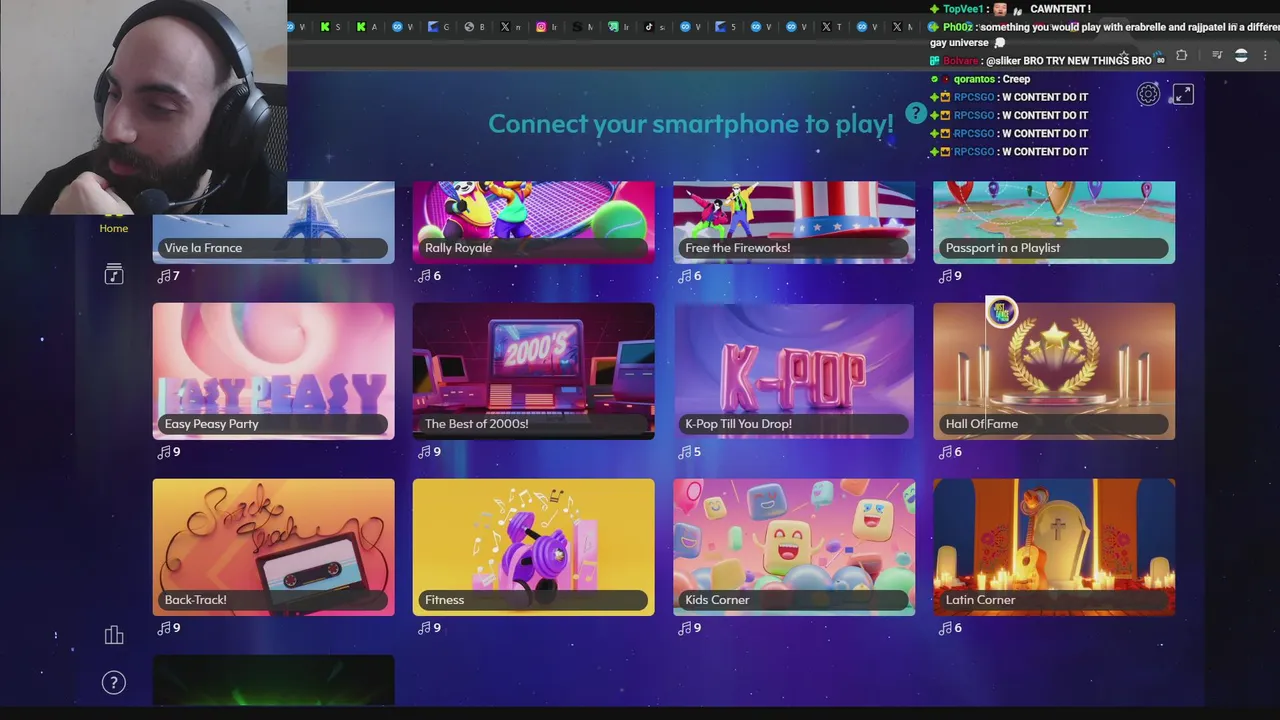Open the Vive la France playlist
Screen dimensions: 1280x720
(x=273, y=222)
